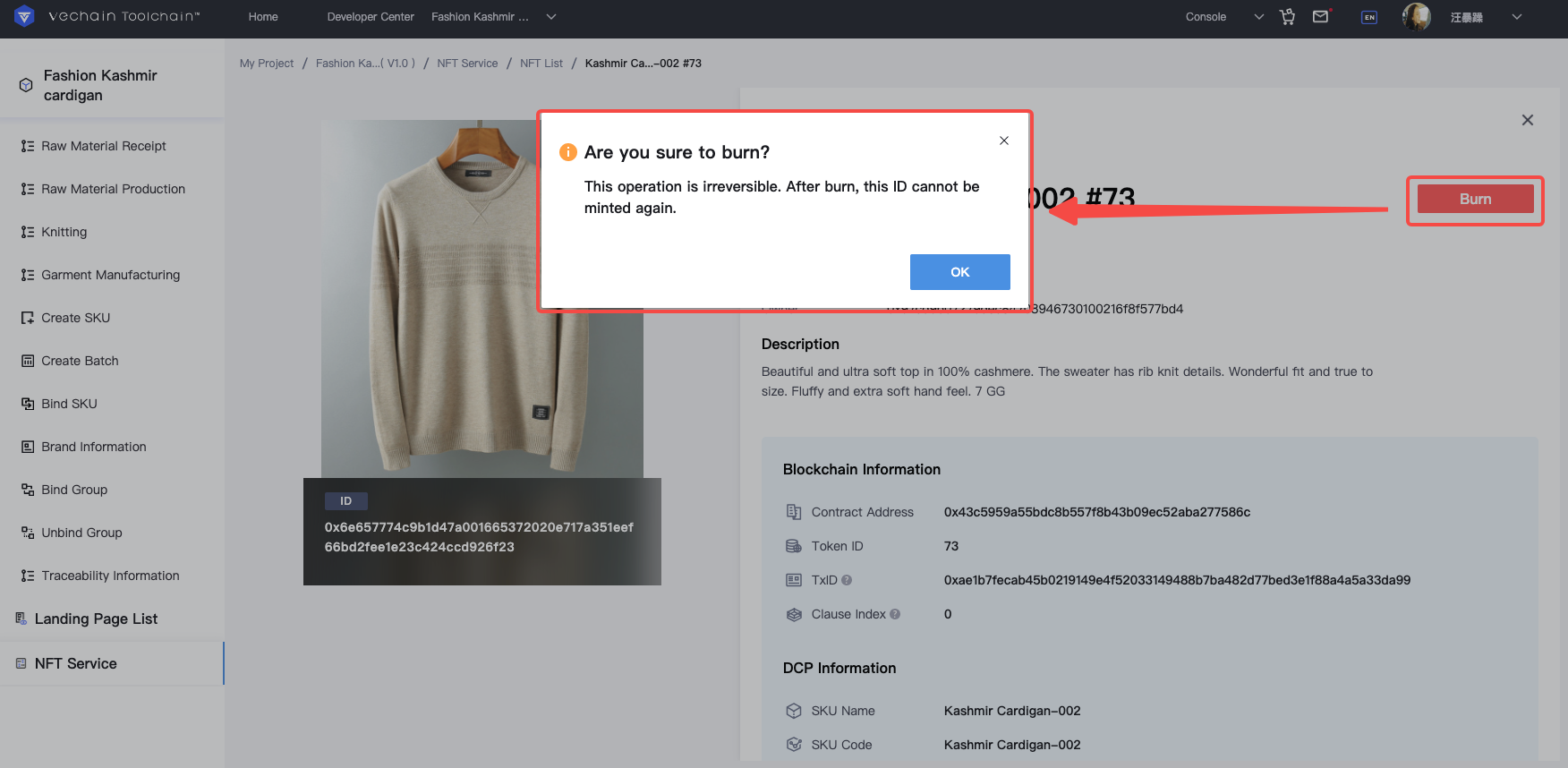The width and height of the screenshot is (1568, 768).
Task: Click the Contract Address document icon
Action: tap(793, 512)
